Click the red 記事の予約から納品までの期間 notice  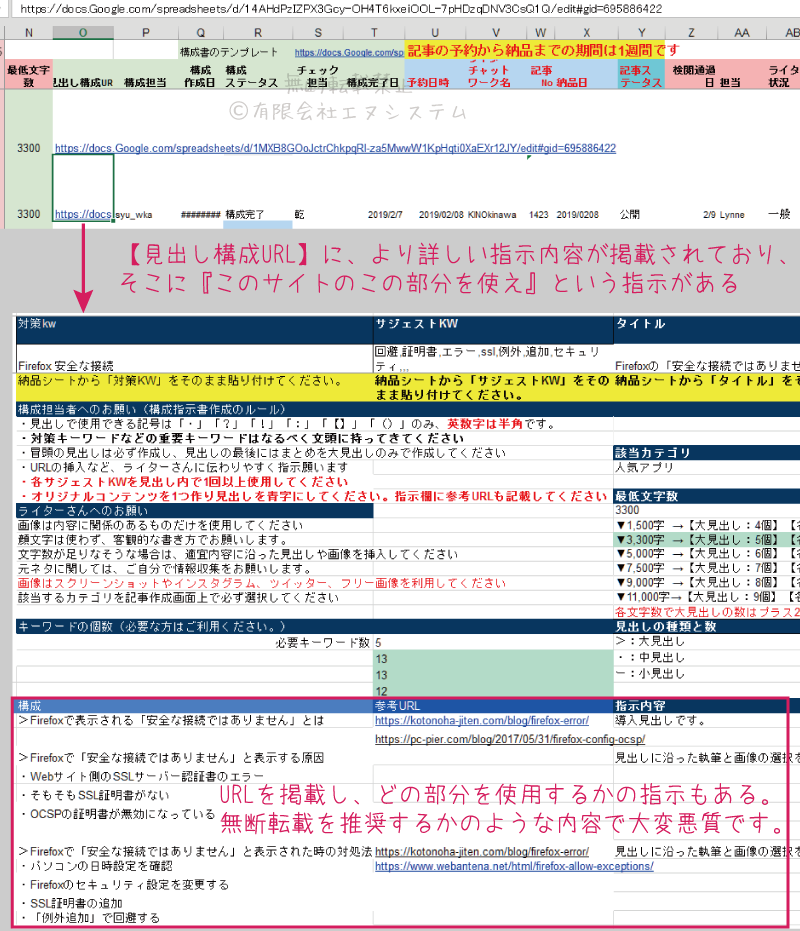click(543, 50)
